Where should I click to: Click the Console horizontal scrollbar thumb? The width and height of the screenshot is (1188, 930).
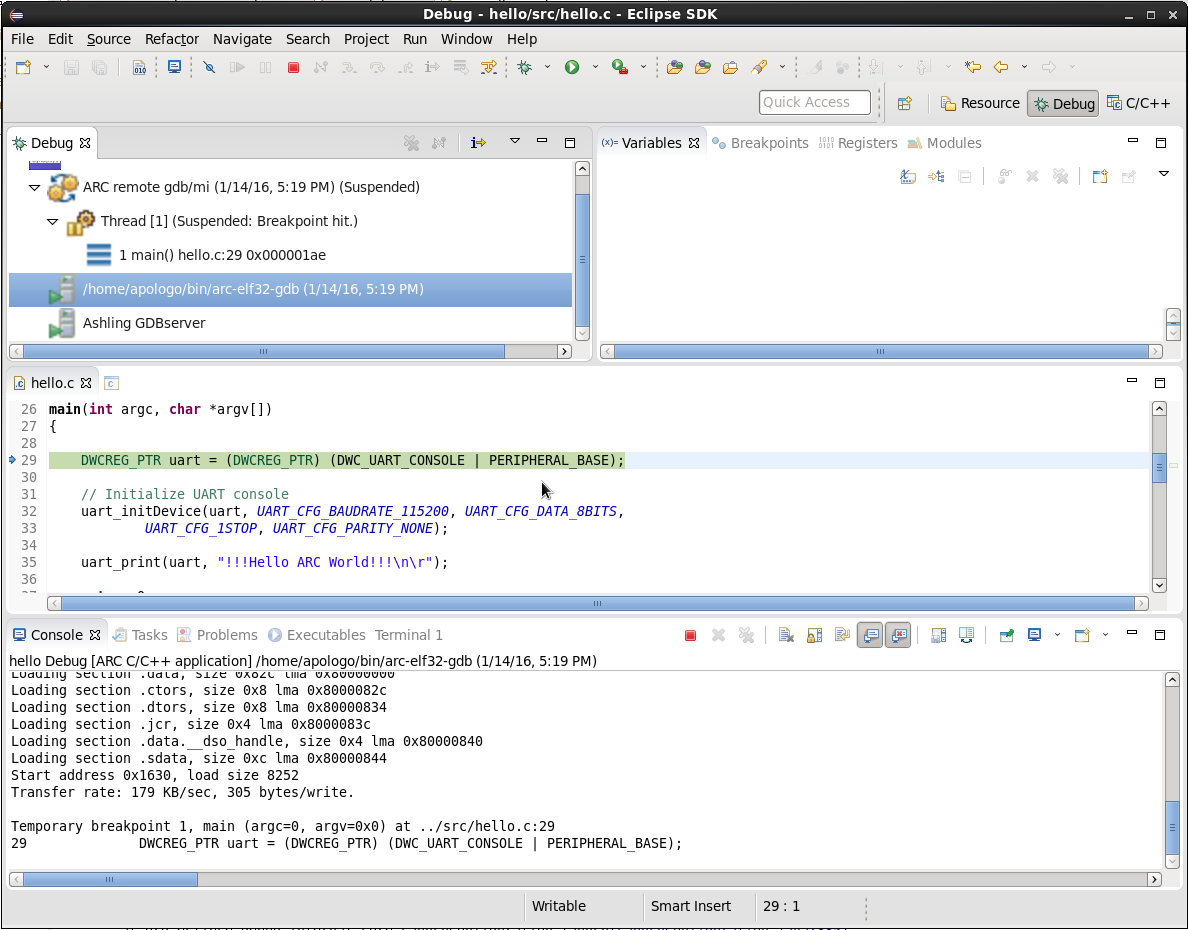click(x=111, y=879)
